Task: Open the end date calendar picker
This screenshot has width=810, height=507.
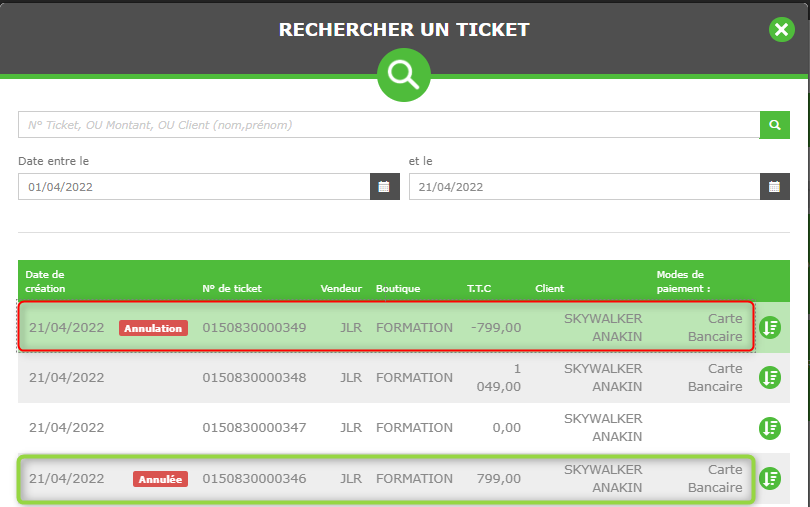Action: coord(774,186)
